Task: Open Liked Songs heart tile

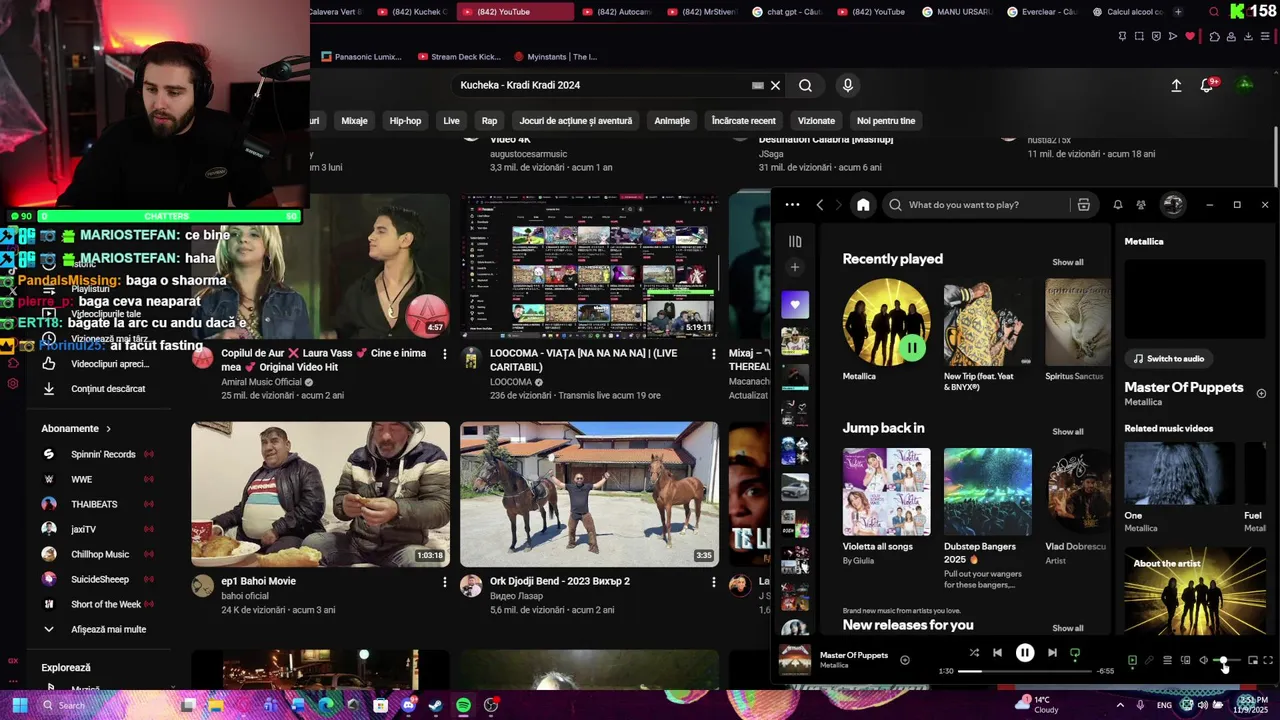Action: [x=795, y=305]
